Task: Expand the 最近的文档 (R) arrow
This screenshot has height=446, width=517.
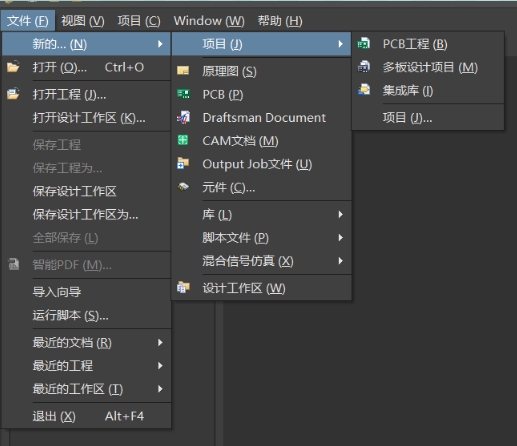Action: click(160, 342)
